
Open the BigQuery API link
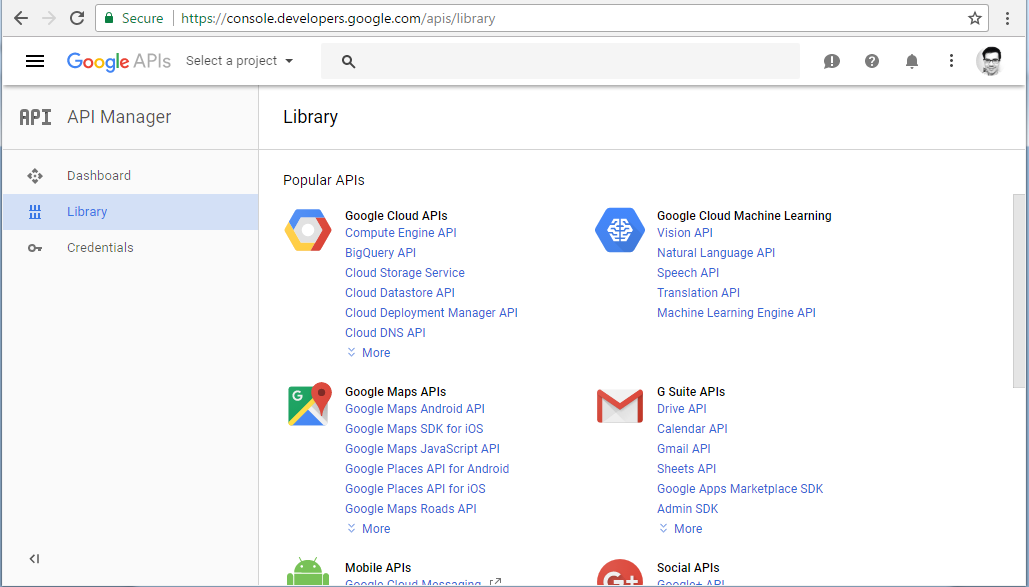click(x=381, y=253)
